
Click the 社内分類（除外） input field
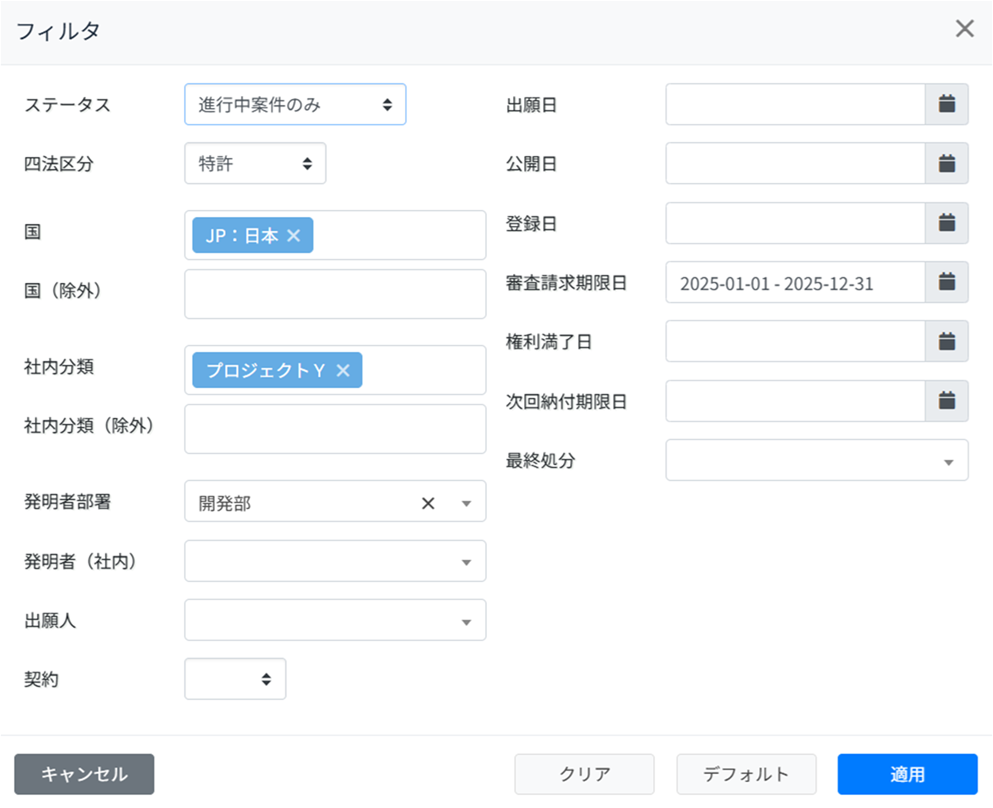tap(335, 429)
